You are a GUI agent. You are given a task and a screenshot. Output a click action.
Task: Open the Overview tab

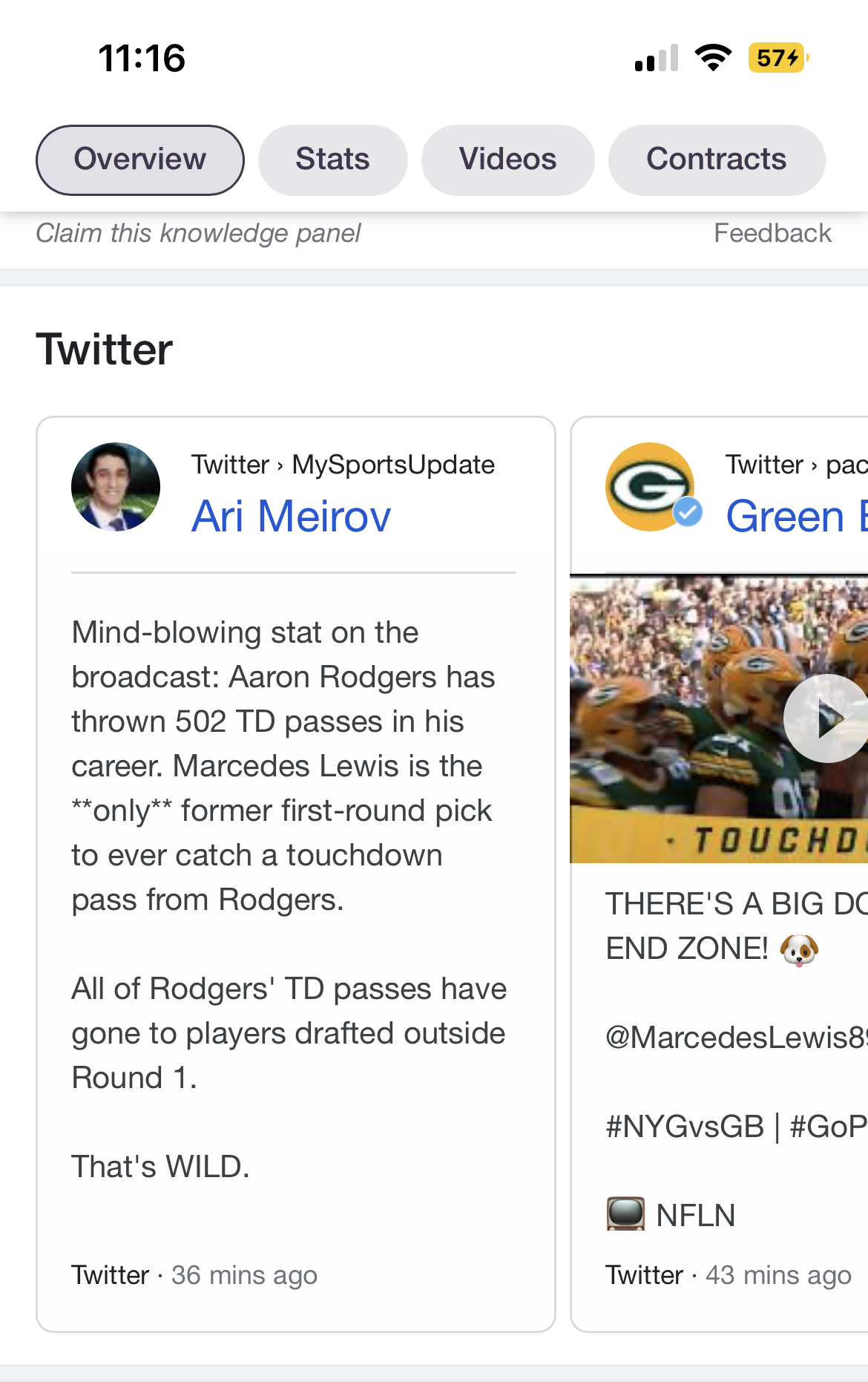pos(139,160)
